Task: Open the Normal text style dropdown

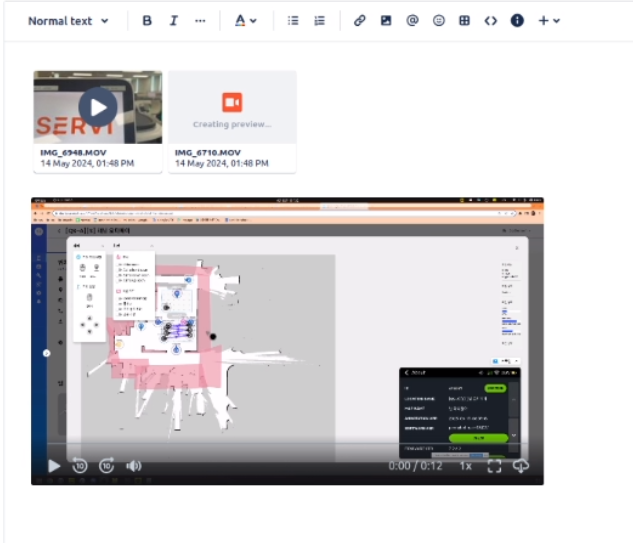Action: pos(68,21)
